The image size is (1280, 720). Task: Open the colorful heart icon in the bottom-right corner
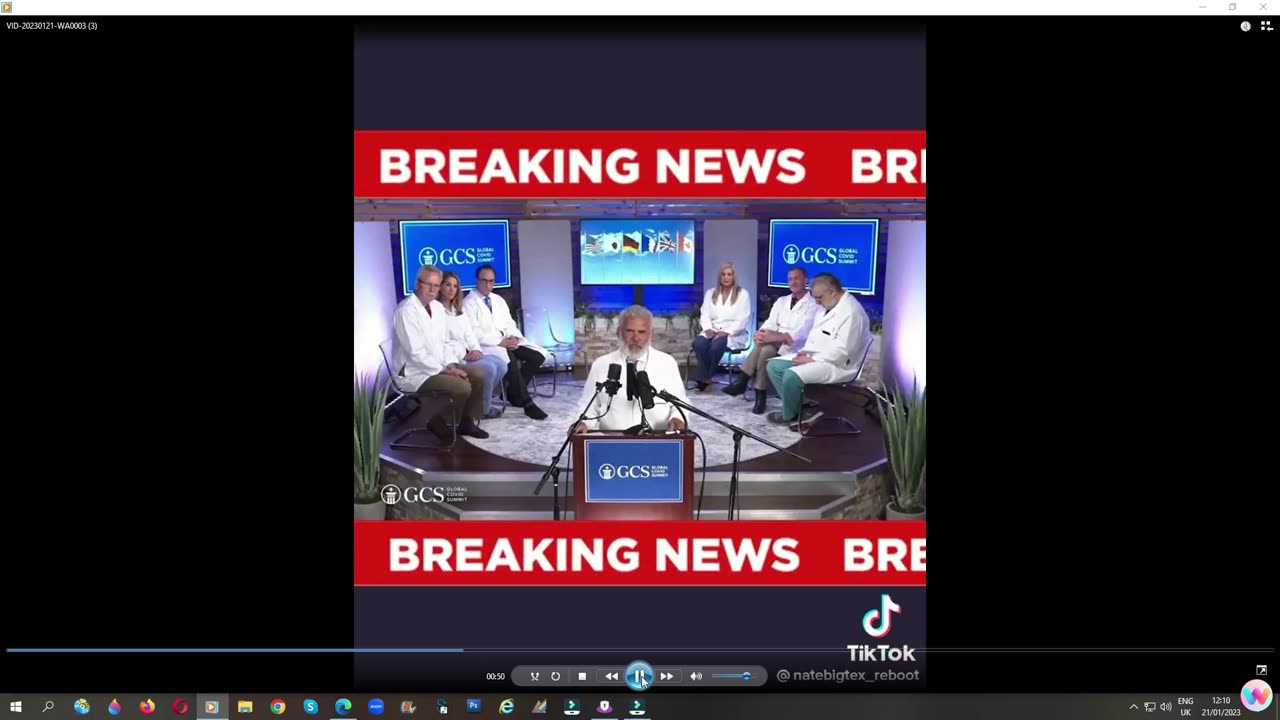coord(1256,695)
